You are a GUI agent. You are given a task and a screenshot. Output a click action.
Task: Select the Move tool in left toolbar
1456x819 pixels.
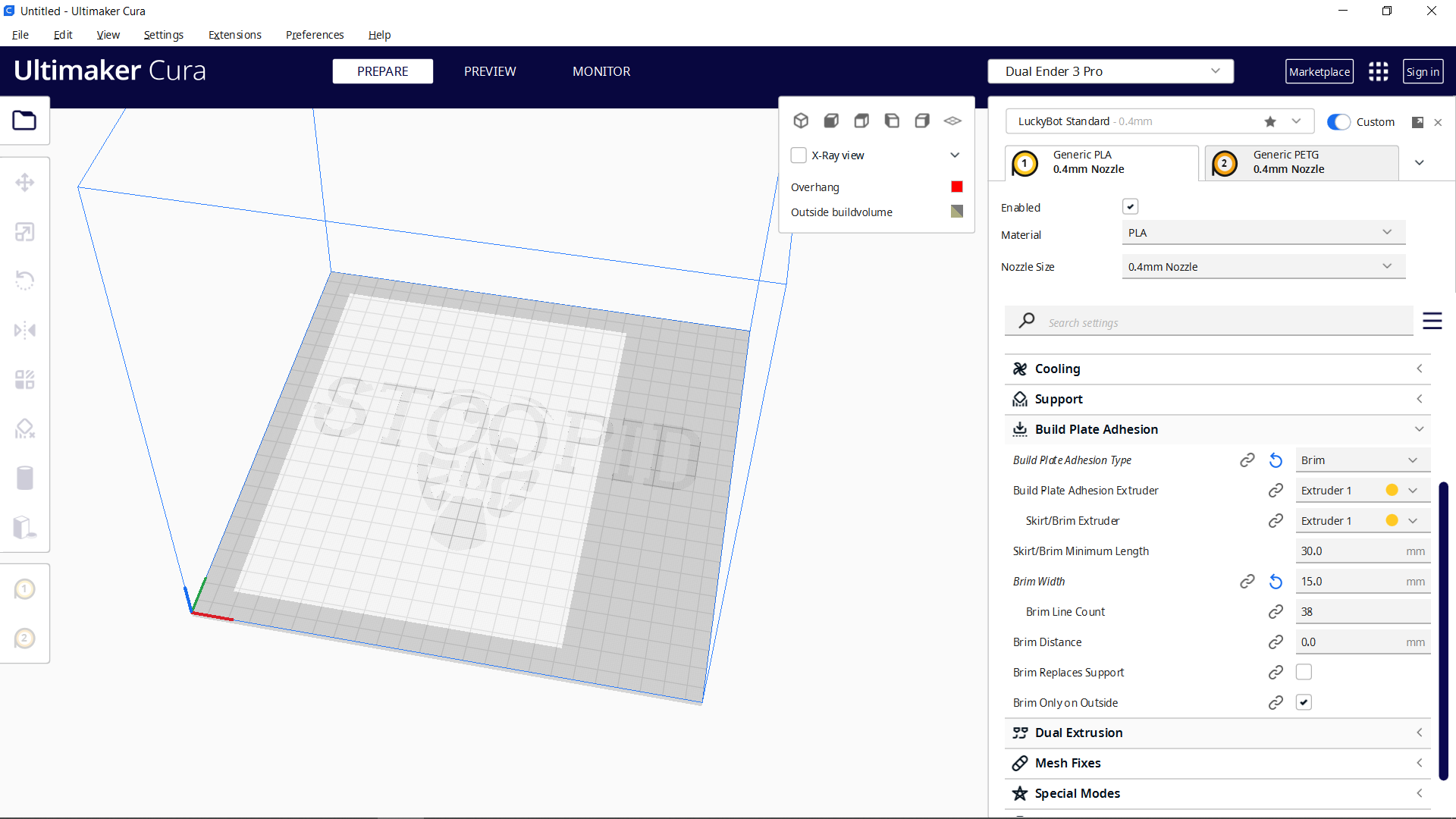point(24,182)
